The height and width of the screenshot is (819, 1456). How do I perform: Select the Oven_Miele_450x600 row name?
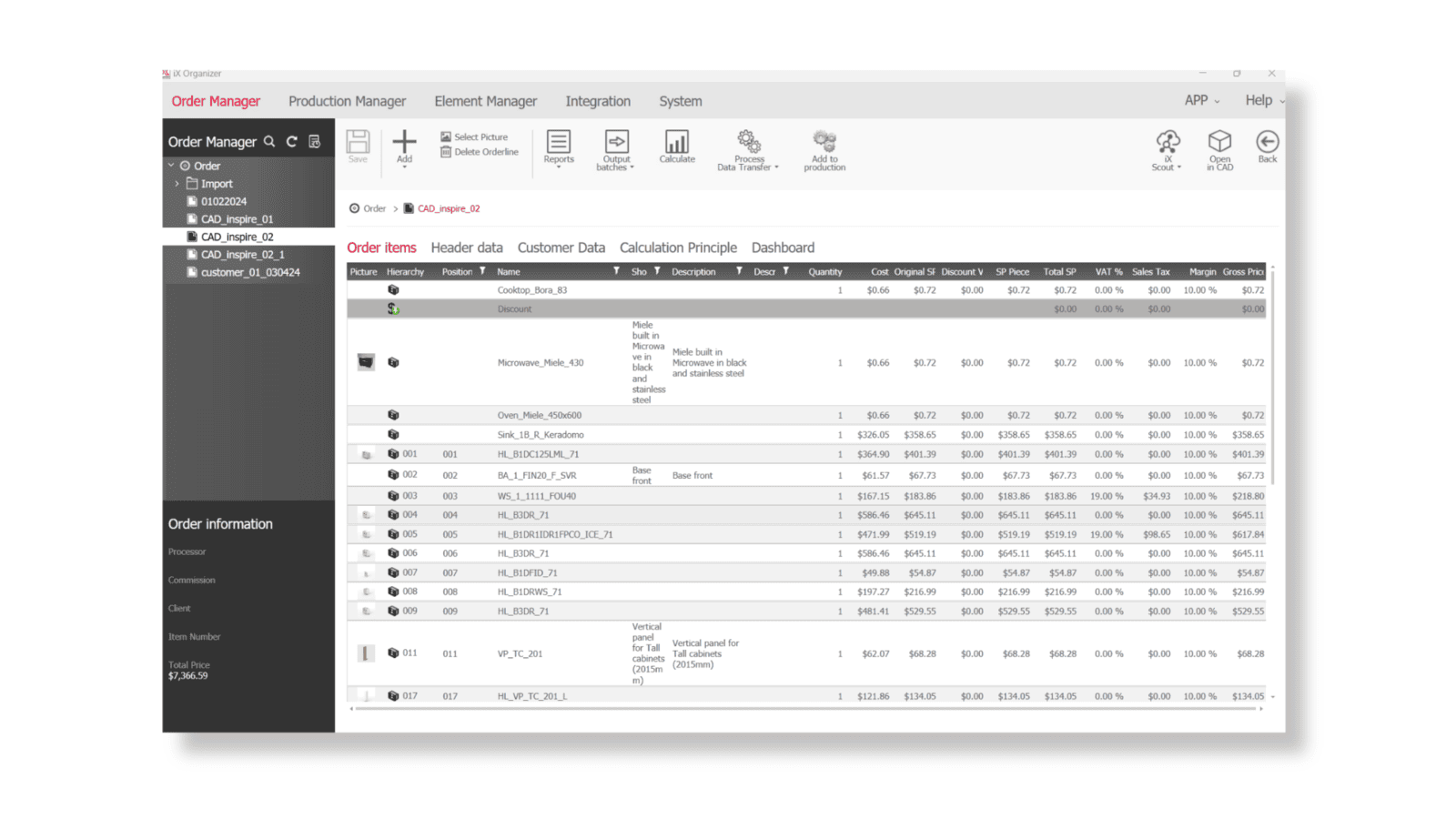click(x=539, y=415)
